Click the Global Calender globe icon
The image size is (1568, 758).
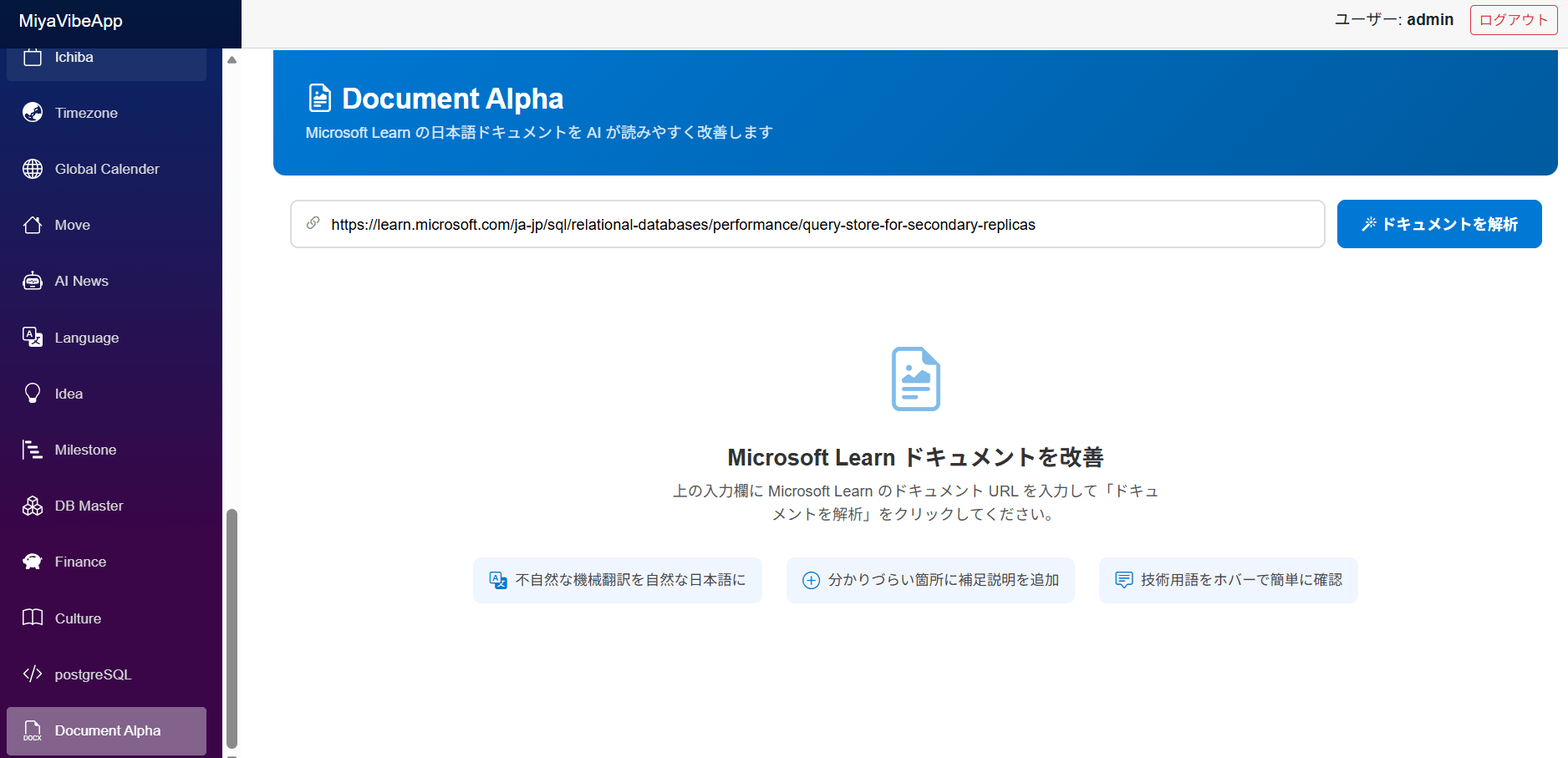[x=33, y=169]
